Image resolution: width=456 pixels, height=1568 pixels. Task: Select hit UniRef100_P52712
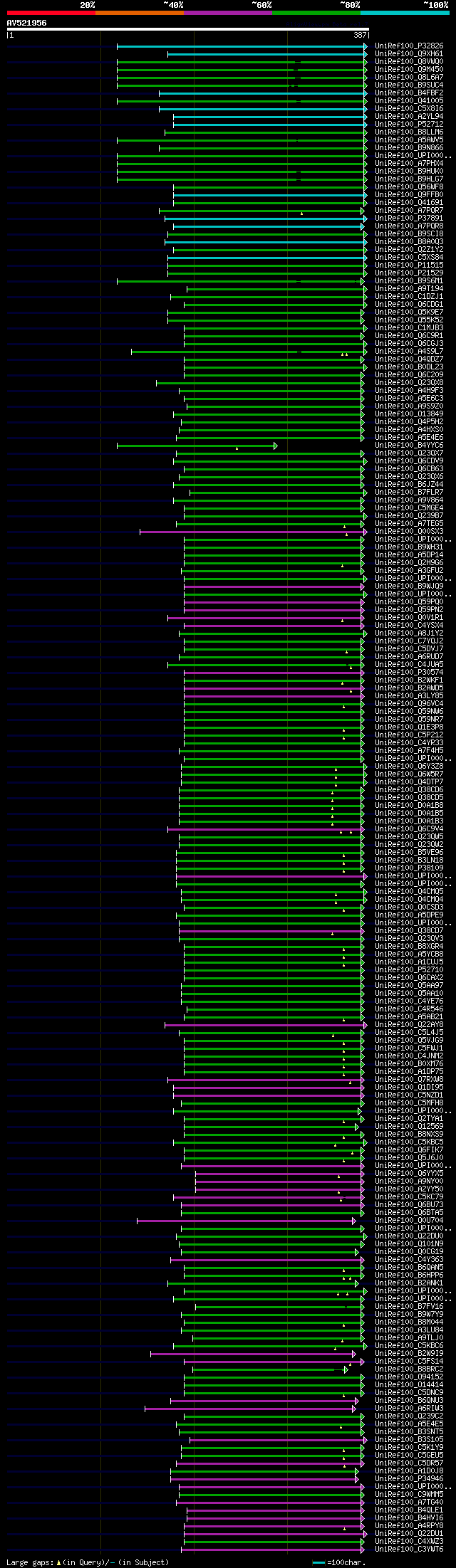tap(409, 125)
